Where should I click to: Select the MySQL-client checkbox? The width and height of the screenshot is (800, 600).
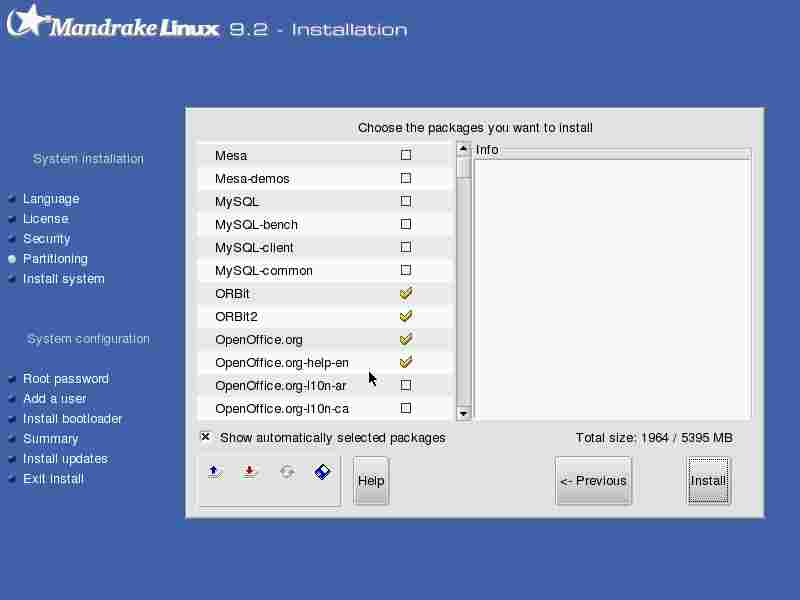406,247
